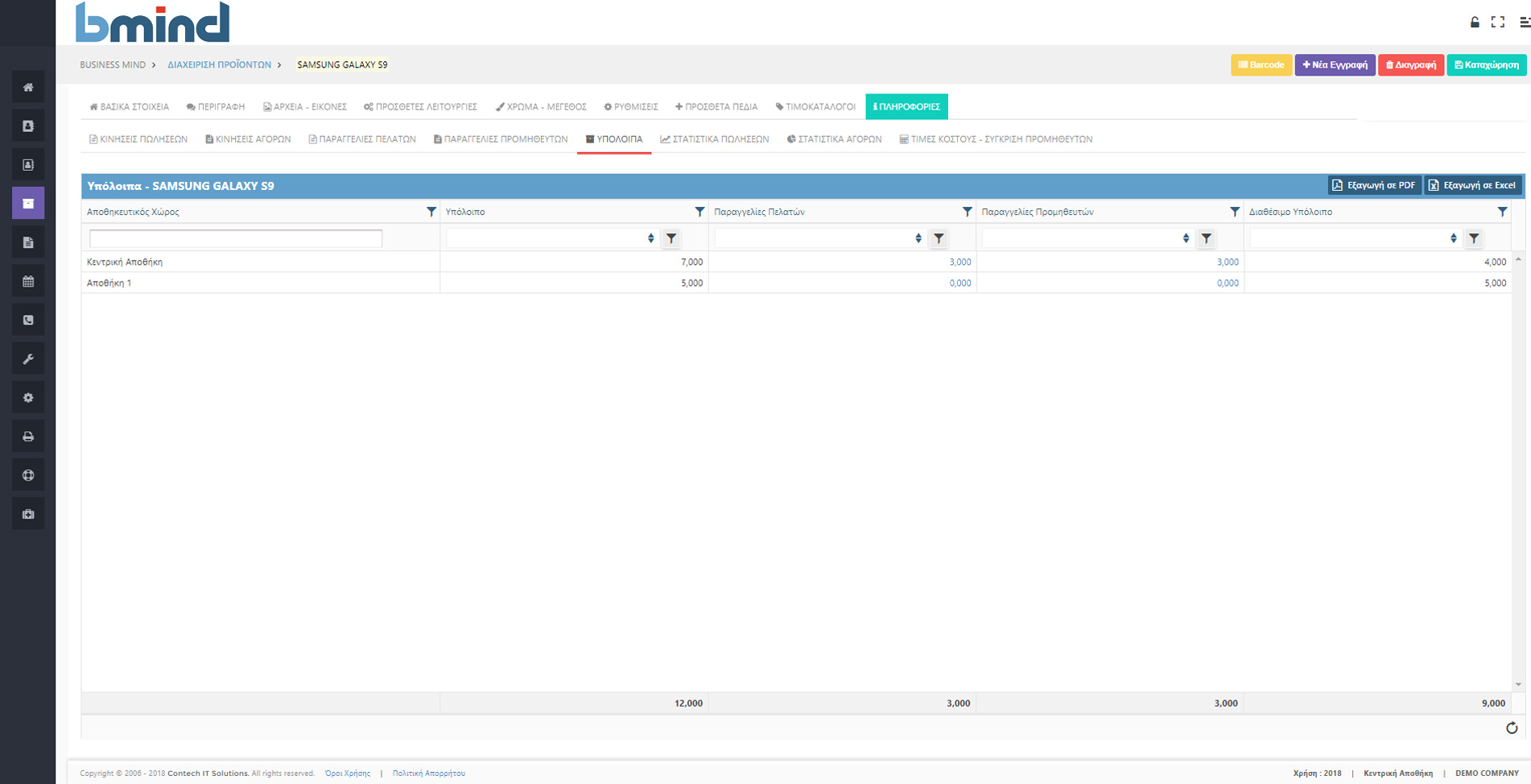1531x784 pixels.
Task: Export table with Εξαγωγή σε PDF
Action: click(1374, 185)
